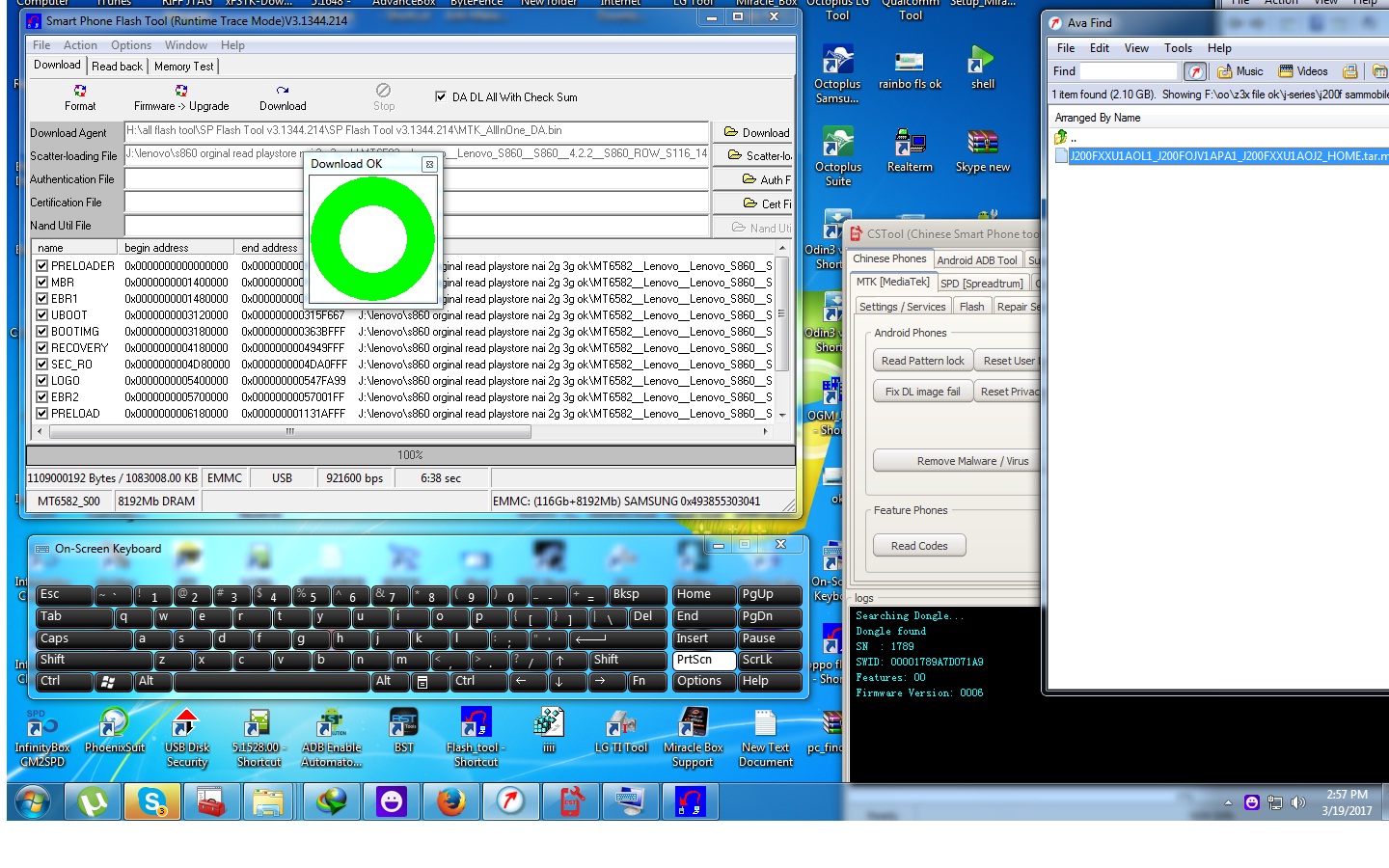Viewport: 1389px width, 868px height.
Task: Uncheck the SEC_RO partition checkbox
Action: point(42,364)
